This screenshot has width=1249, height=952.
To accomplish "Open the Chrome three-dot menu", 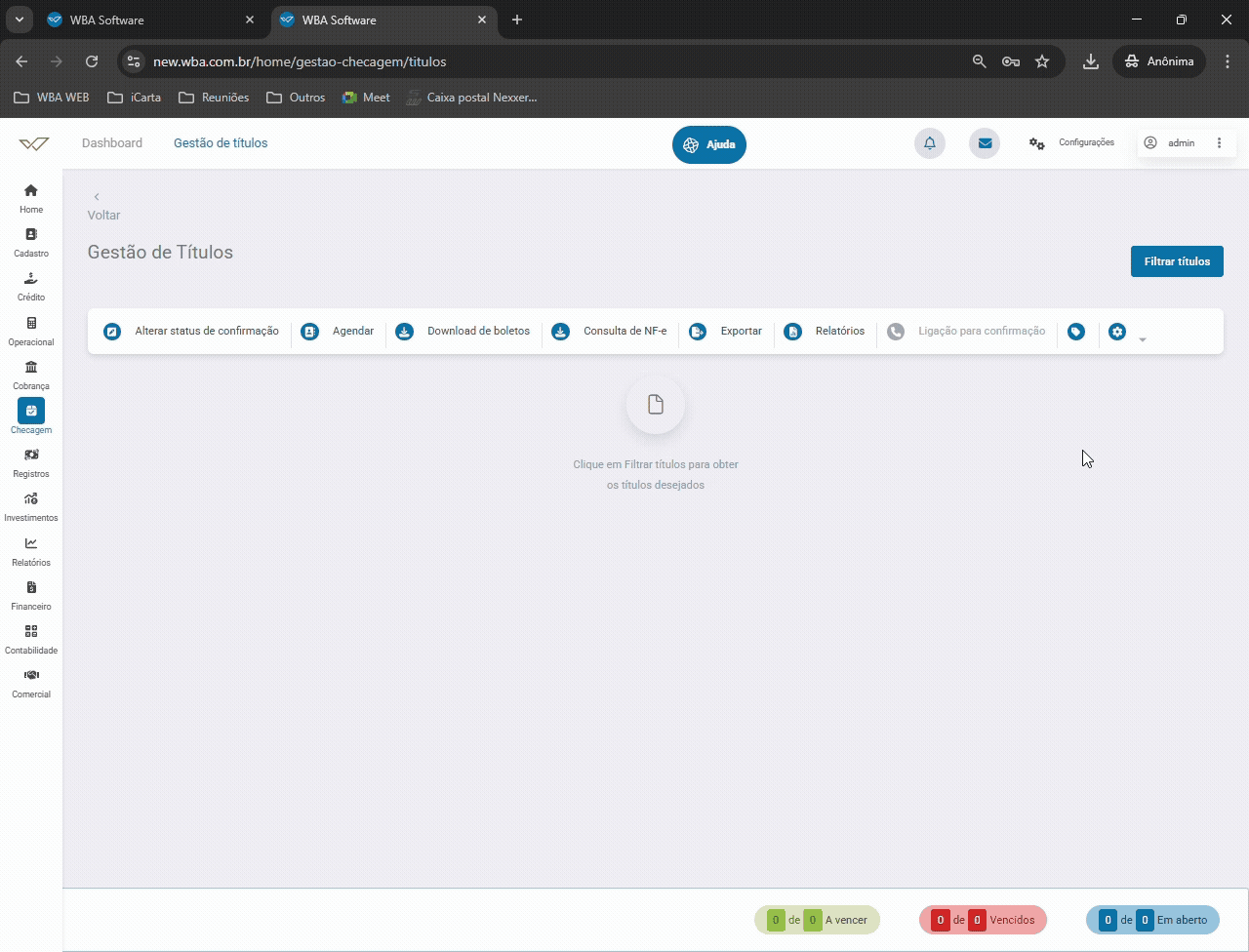I will (1226, 61).
